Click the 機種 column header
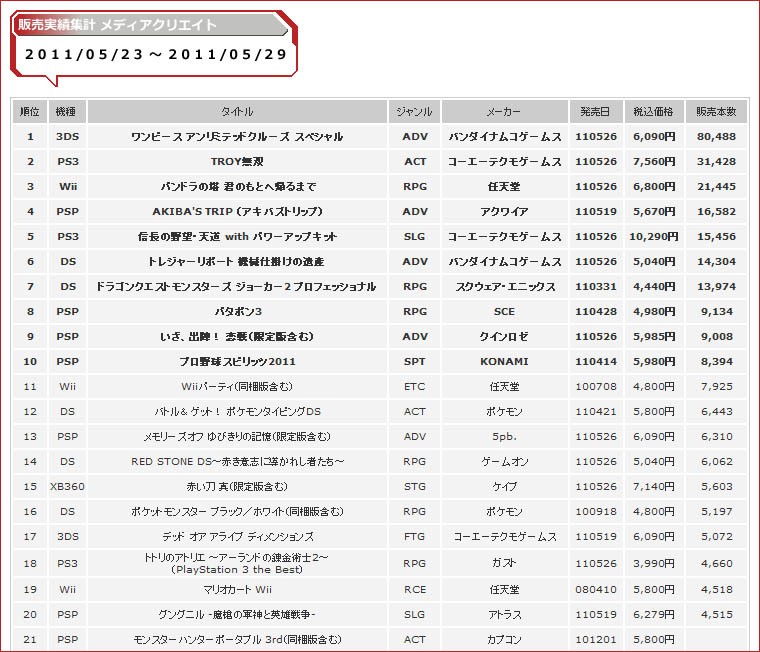760x652 pixels. (x=67, y=111)
